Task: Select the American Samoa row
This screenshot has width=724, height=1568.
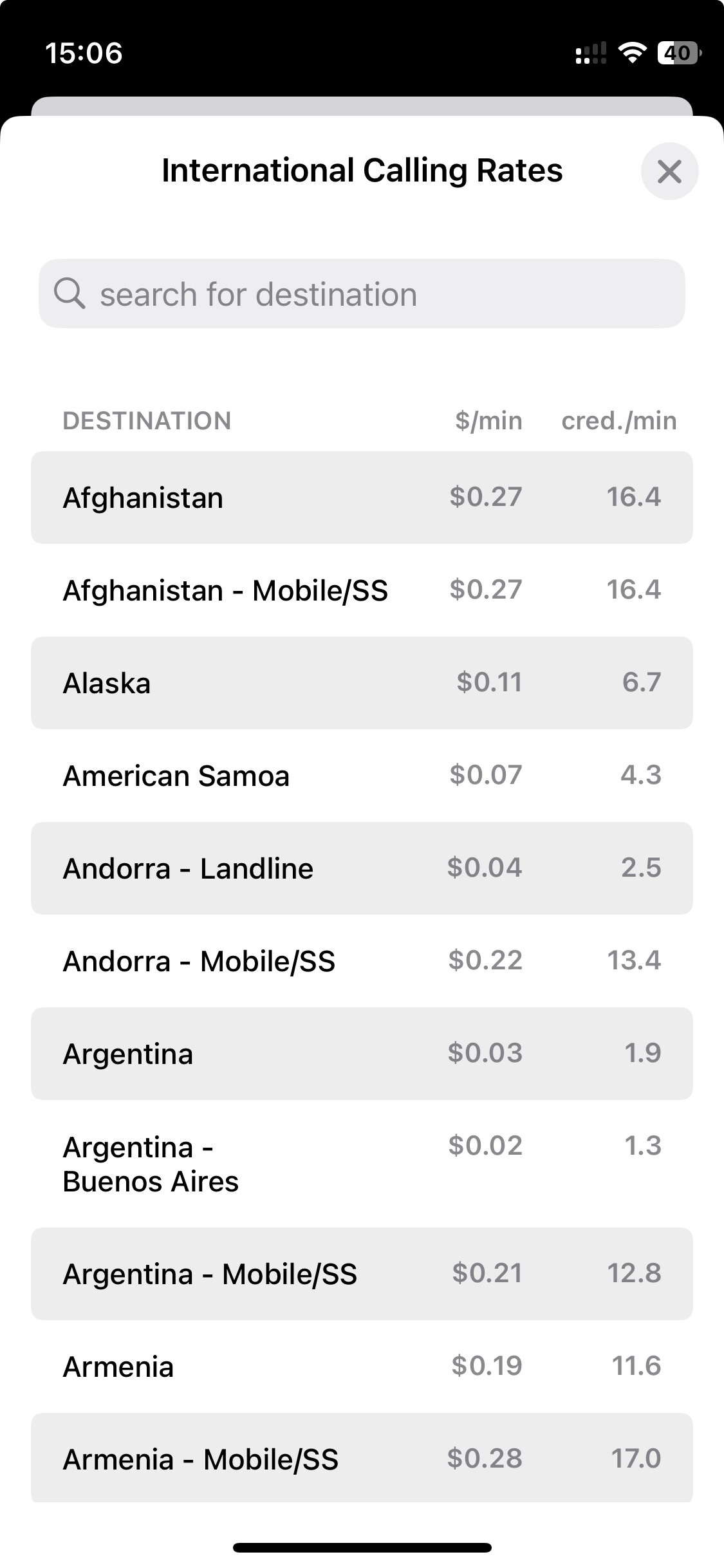Action: click(362, 776)
